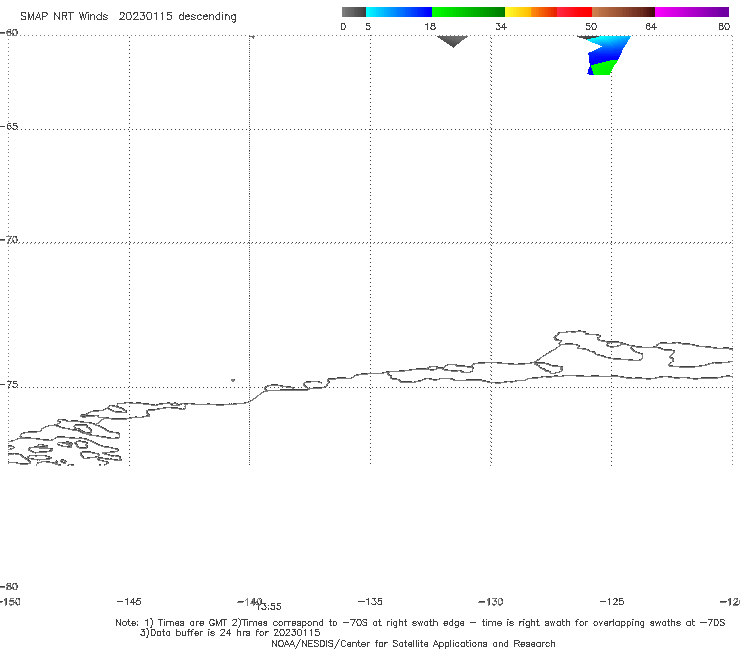Screen dimensions: 740x650
Task: Click the gray wind swath triangle
Action: click(453, 41)
